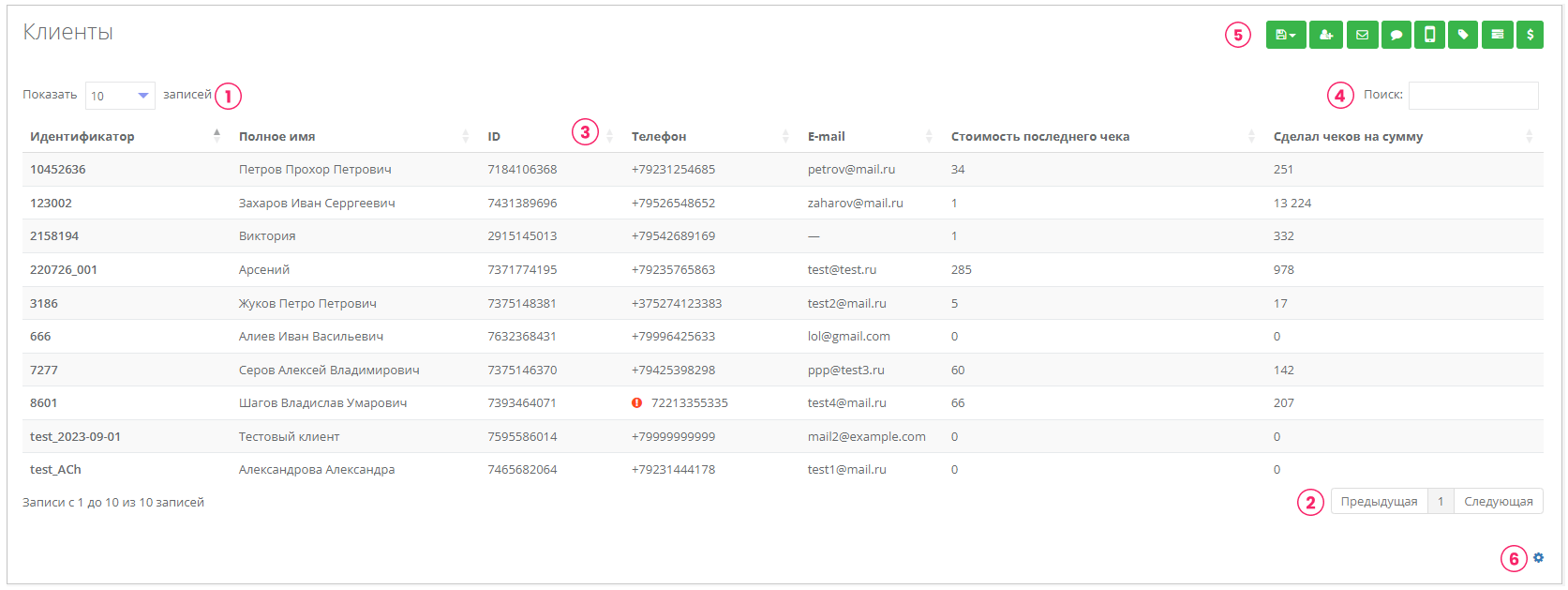Click identifier 2158194
This screenshot has width=1568, height=590.
coord(54,236)
